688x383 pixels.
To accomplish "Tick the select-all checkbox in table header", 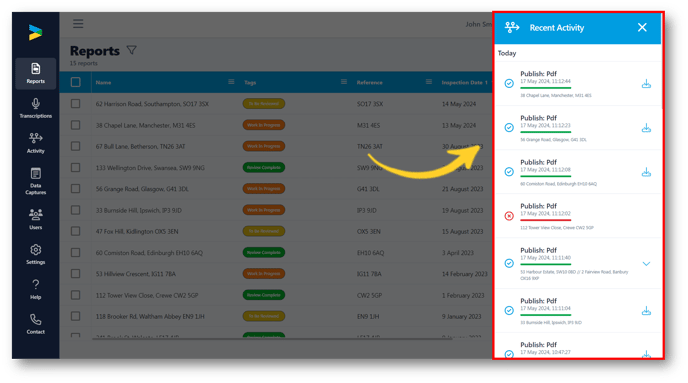I will [75, 82].
